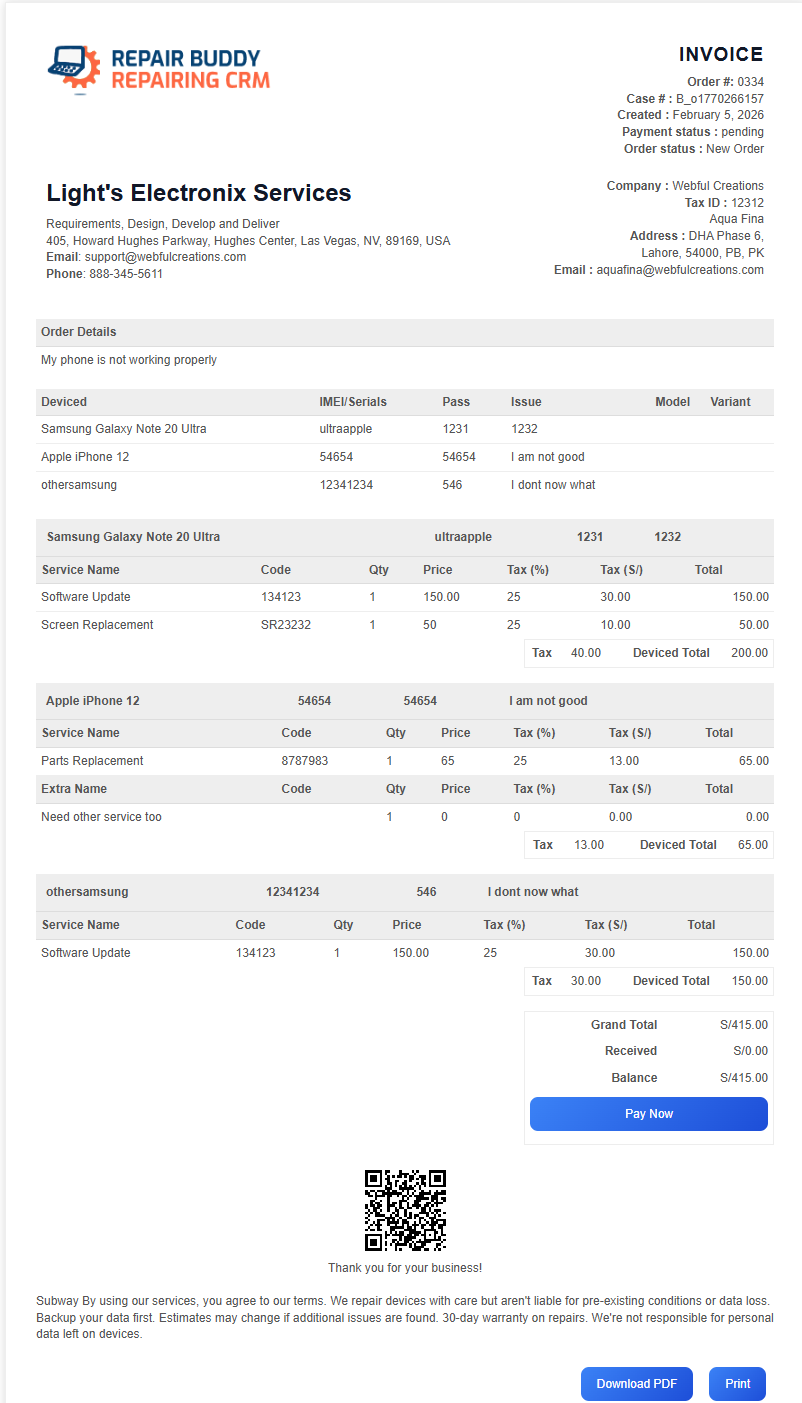Click the support@webfulcreations.com email address
The image size is (802, 1403).
pyautogui.click(x=164, y=257)
